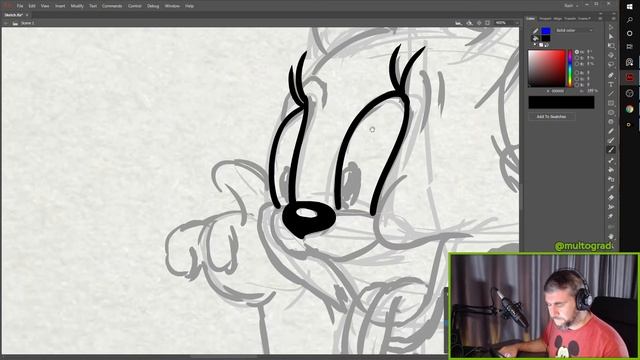
Task: Select the Free Transform tool
Action: coord(611,46)
